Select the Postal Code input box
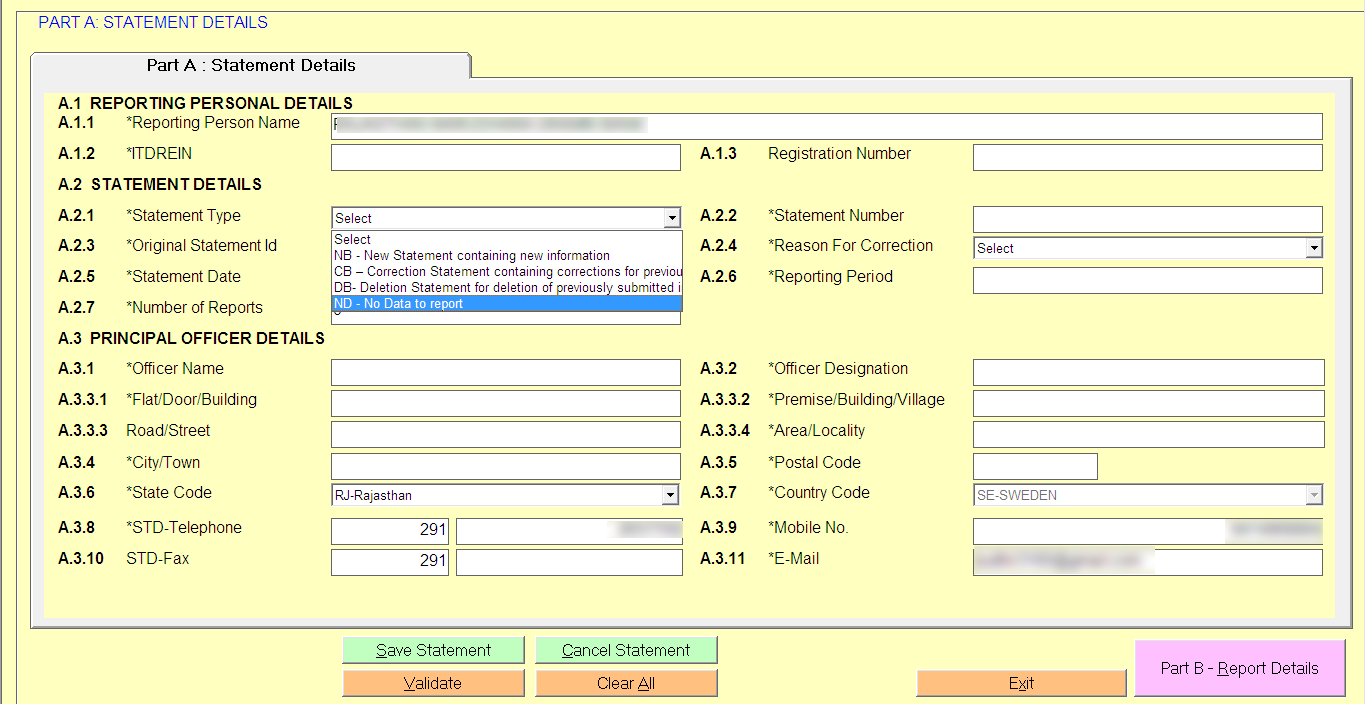This screenshot has width=1366, height=704. (x=1035, y=466)
